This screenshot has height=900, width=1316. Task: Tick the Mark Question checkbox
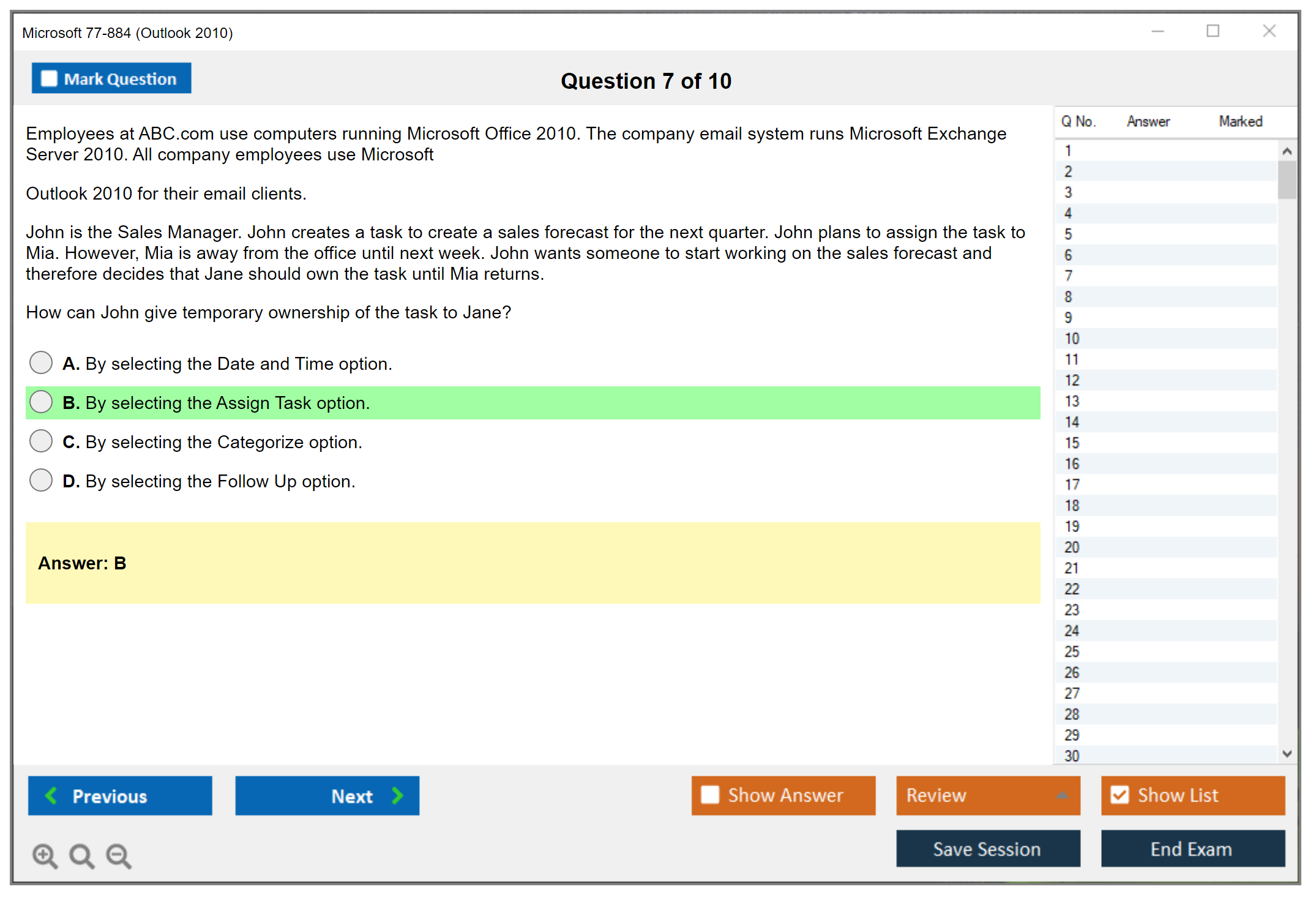click(49, 79)
